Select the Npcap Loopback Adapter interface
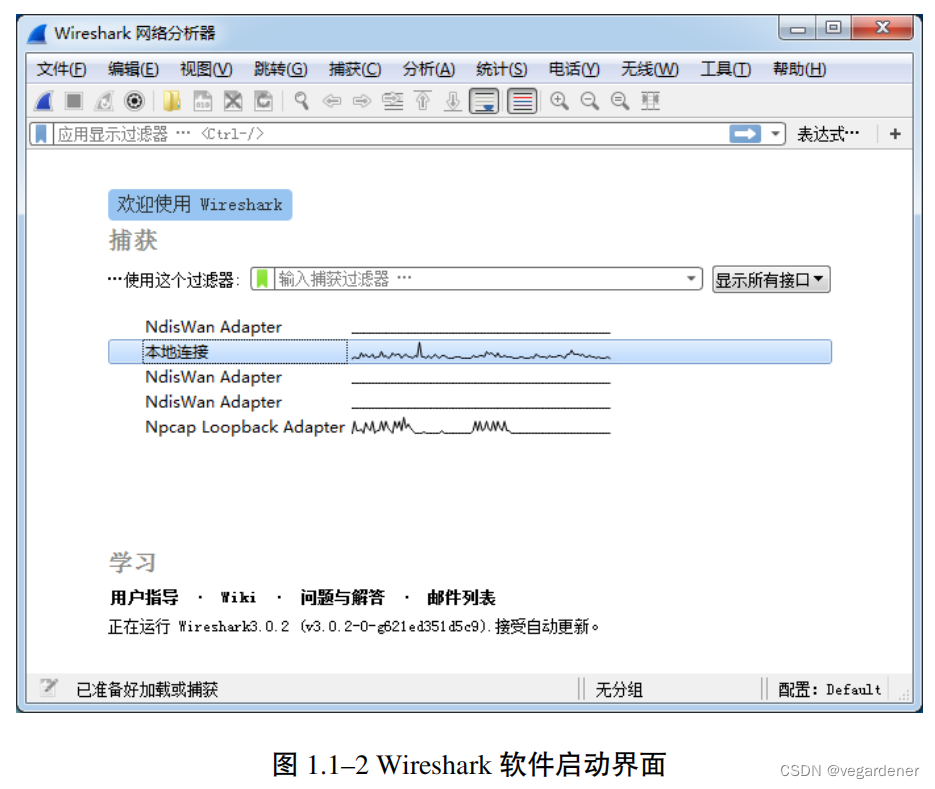 pyautogui.click(x=245, y=427)
